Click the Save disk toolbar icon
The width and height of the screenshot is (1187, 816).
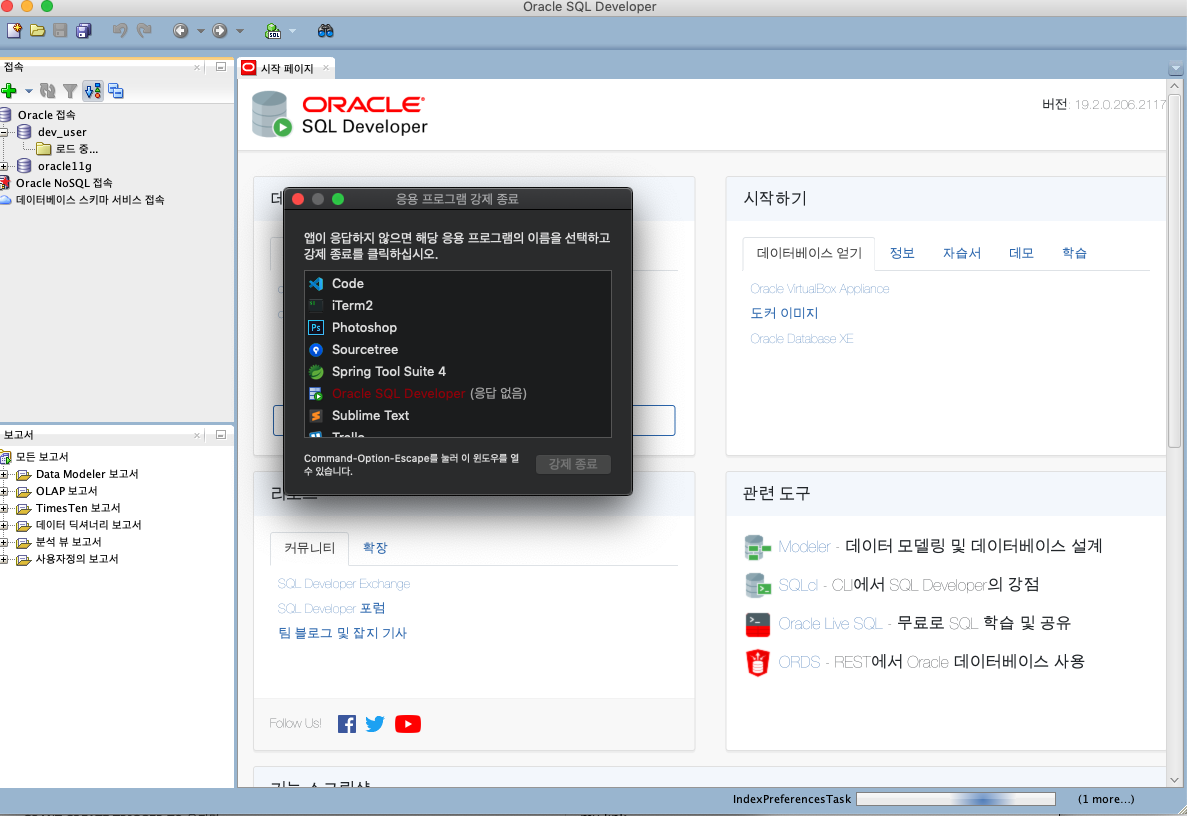click(60, 31)
